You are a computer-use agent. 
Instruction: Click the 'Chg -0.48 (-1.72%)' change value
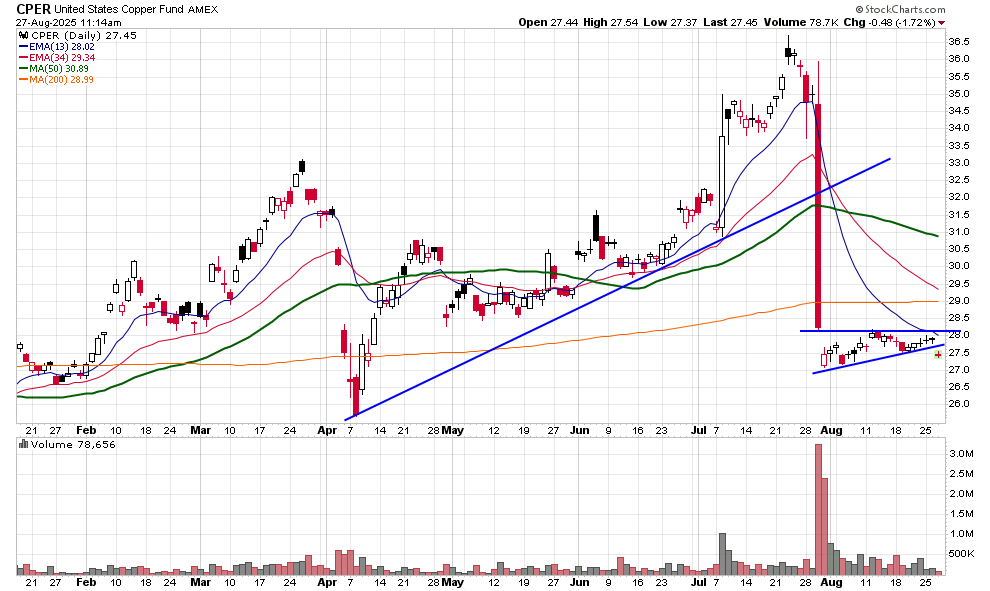click(x=890, y=22)
